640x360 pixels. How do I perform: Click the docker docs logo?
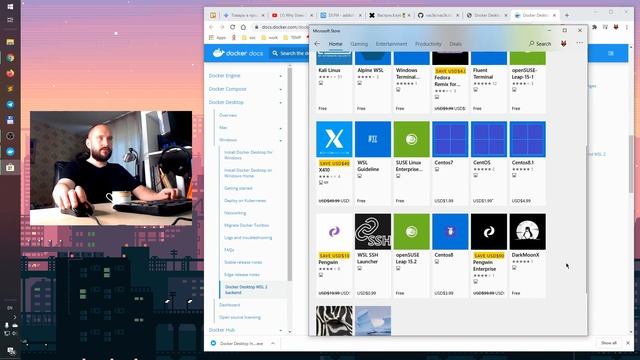pos(238,53)
